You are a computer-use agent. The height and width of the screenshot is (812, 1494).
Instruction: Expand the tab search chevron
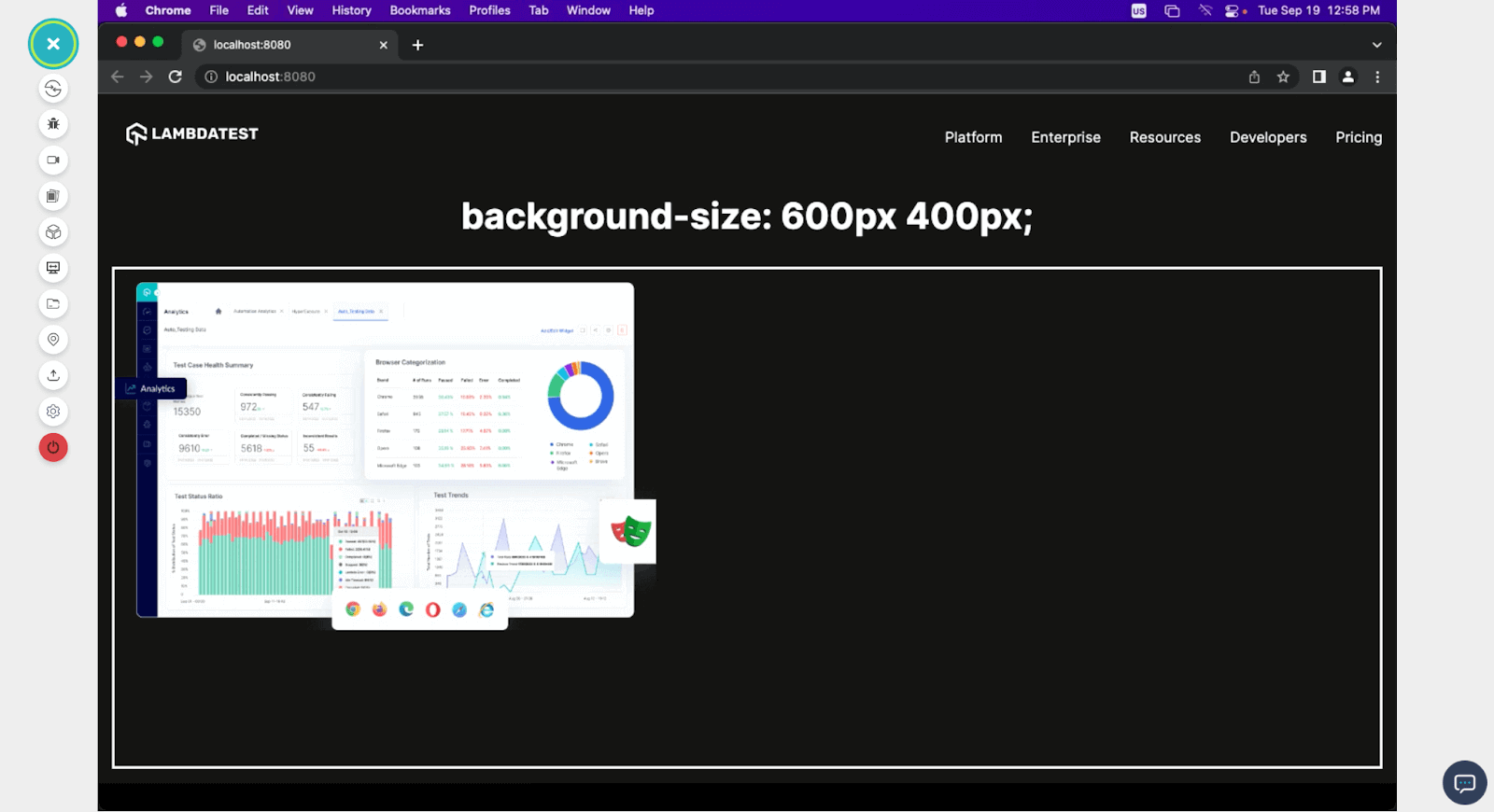tap(1376, 45)
